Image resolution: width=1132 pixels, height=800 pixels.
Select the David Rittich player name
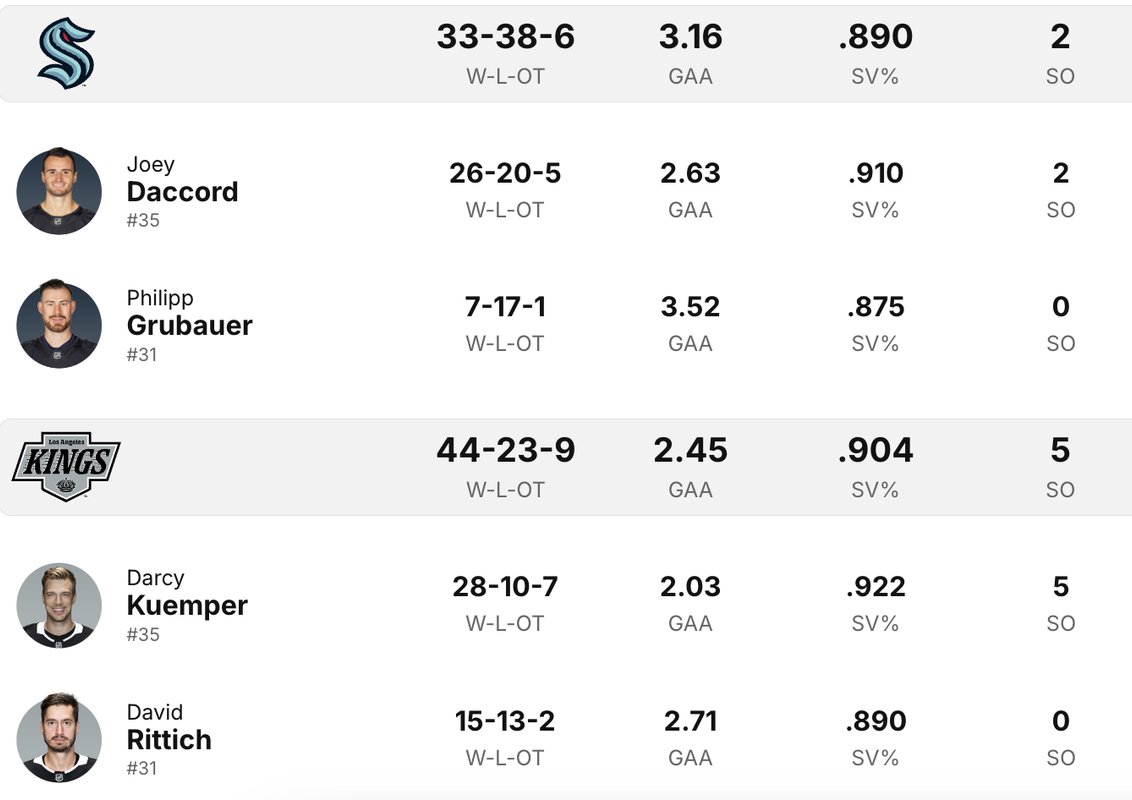pos(169,728)
